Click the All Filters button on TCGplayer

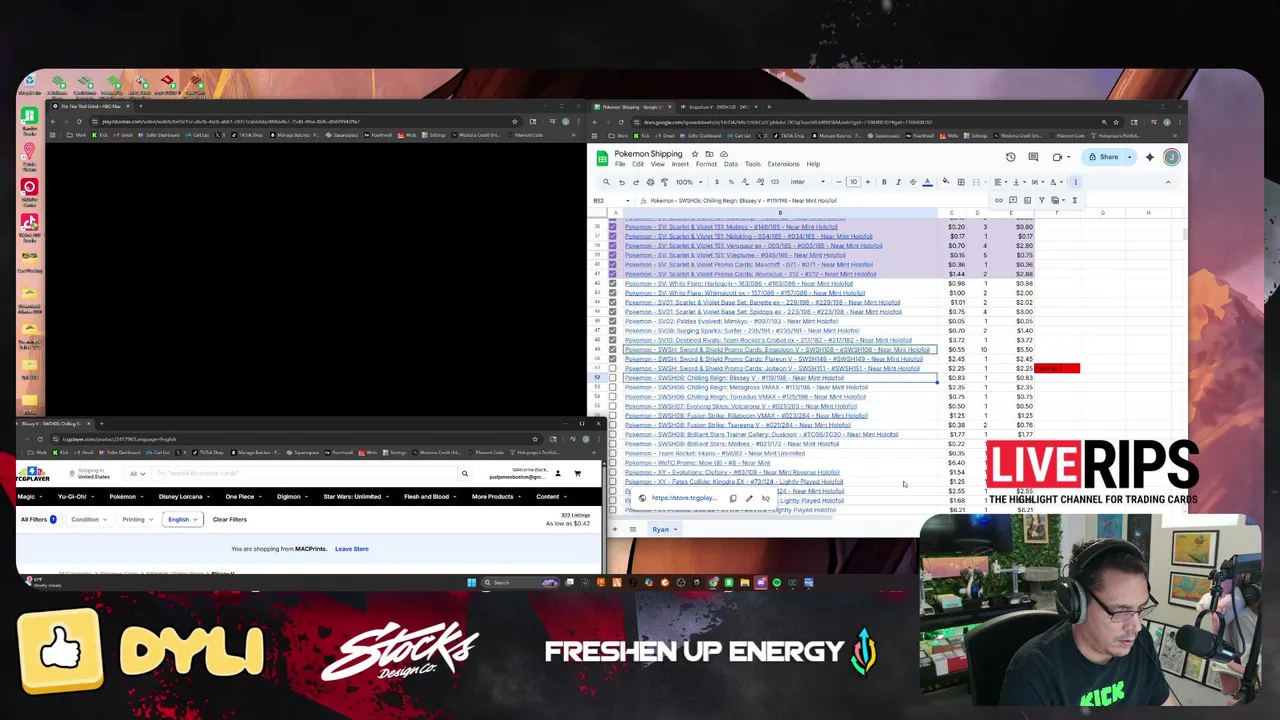(38, 519)
